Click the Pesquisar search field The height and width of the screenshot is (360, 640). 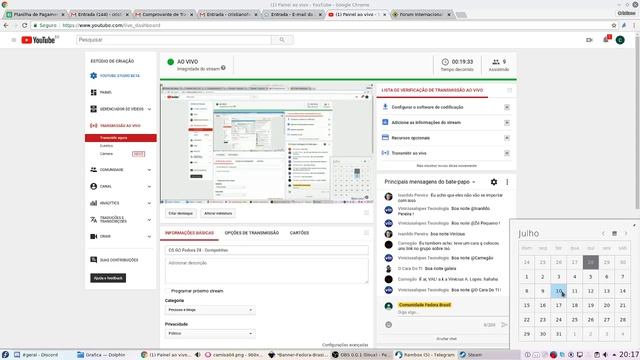click(x=174, y=40)
